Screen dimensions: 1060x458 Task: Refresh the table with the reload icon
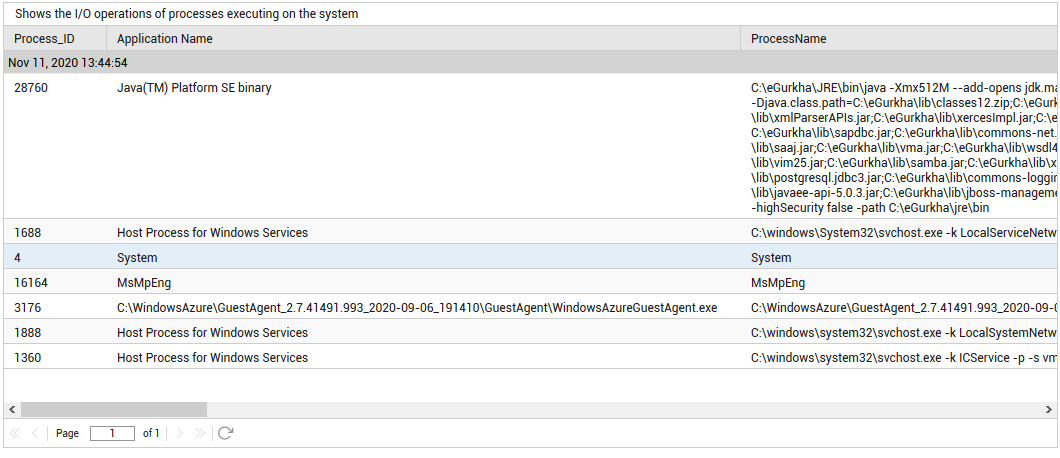226,433
